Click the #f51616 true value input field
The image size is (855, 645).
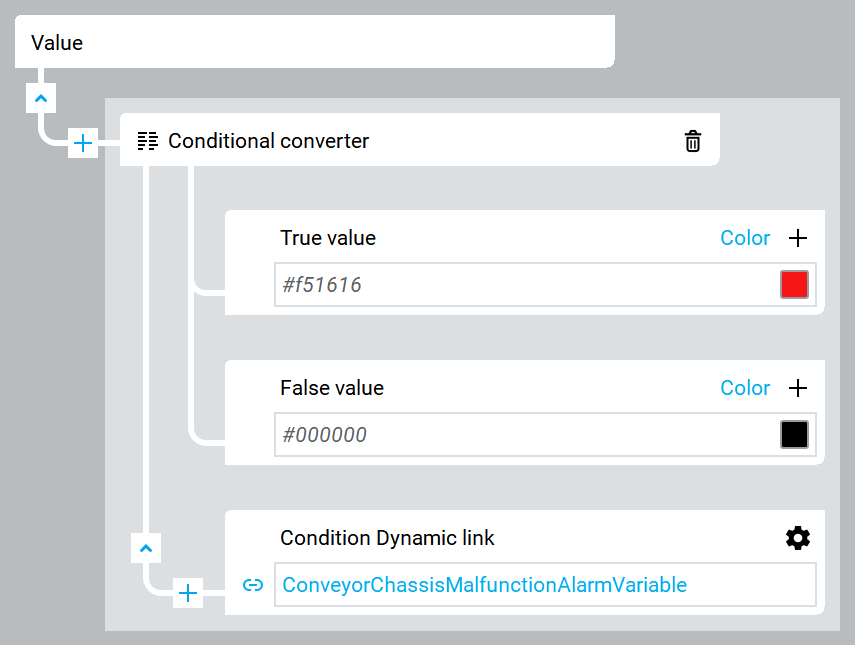click(520, 285)
